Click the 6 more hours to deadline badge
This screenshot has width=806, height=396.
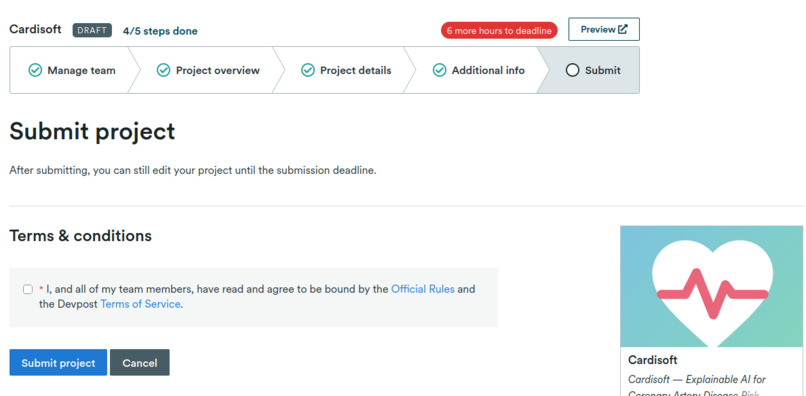pyautogui.click(x=499, y=30)
